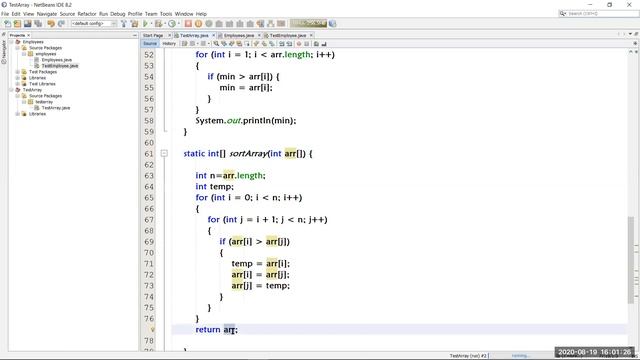Click the Stop Macro Recording icon

306,44
